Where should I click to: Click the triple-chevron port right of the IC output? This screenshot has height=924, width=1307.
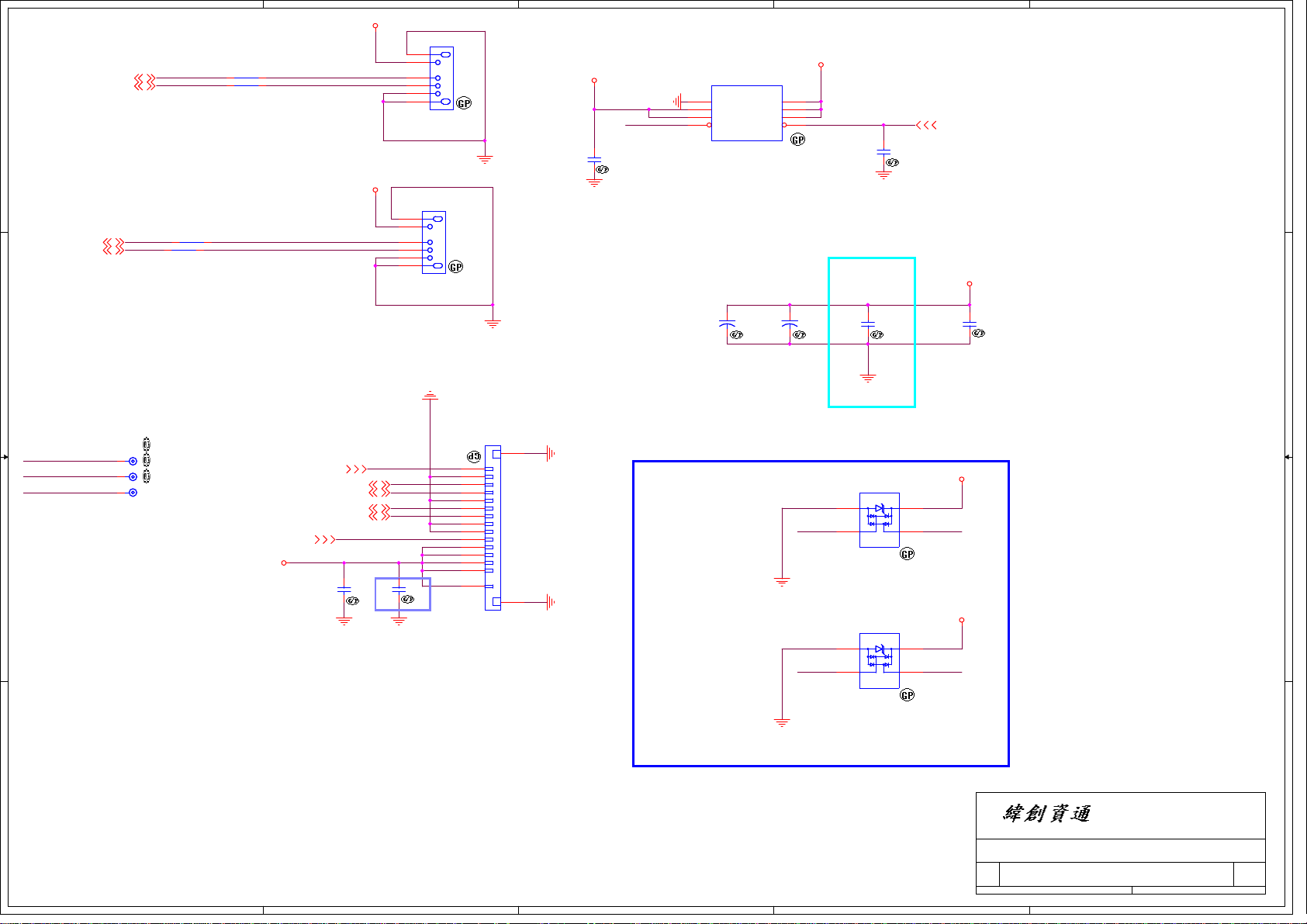[x=926, y=125]
